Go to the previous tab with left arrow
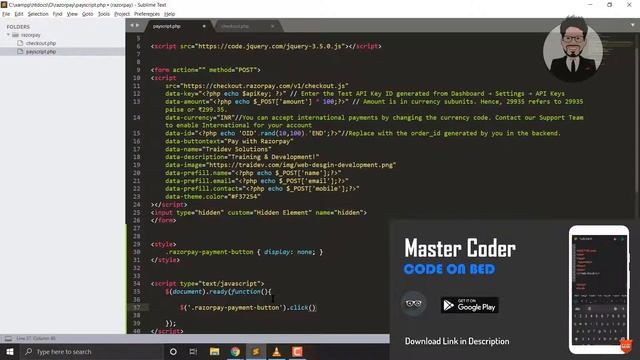Image resolution: width=640 pixels, height=360 pixels. tap(132, 25)
